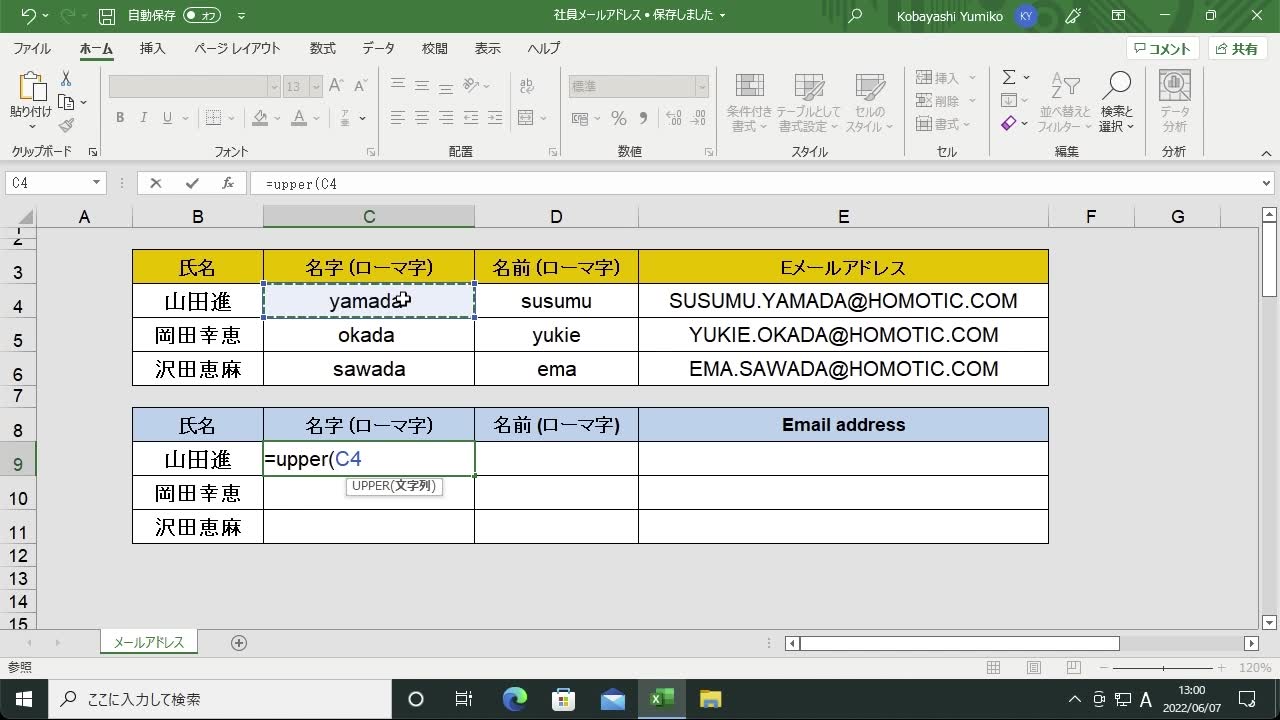Open the Name Box dropdown arrow
This screenshot has width=1280, height=720.
tap(96, 183)
